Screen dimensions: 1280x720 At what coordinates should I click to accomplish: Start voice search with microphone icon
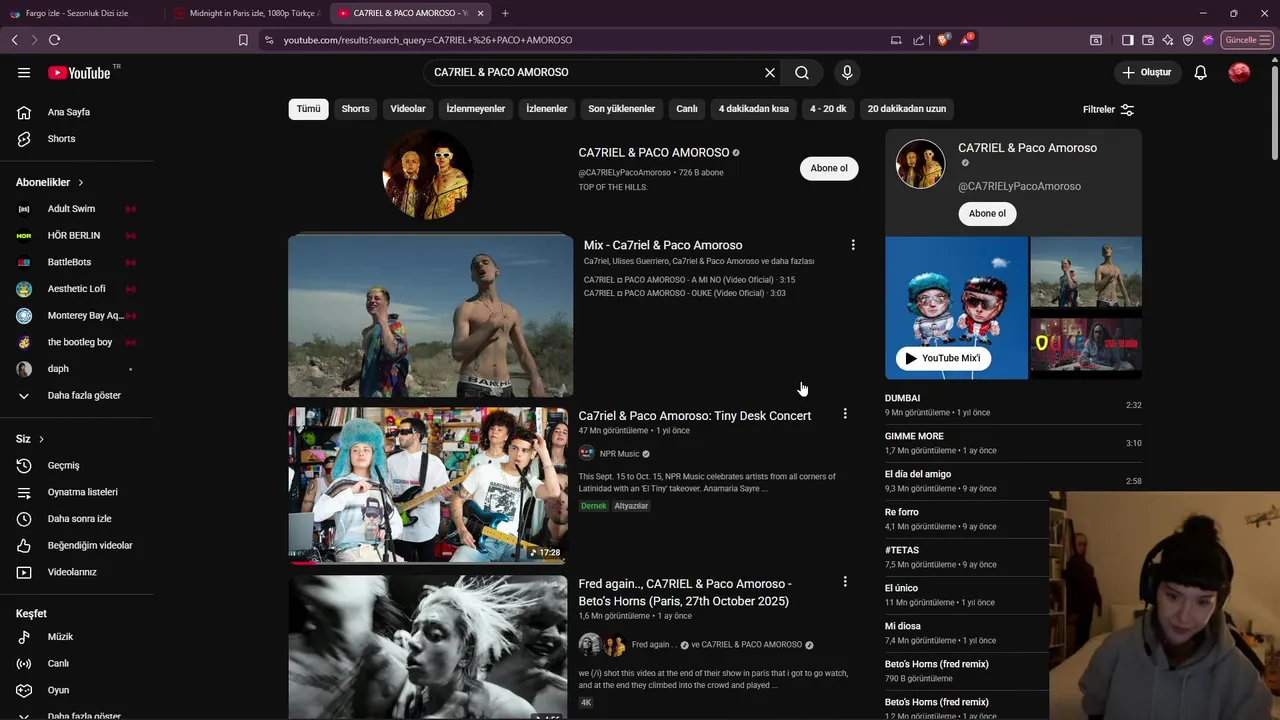(847, 72)
